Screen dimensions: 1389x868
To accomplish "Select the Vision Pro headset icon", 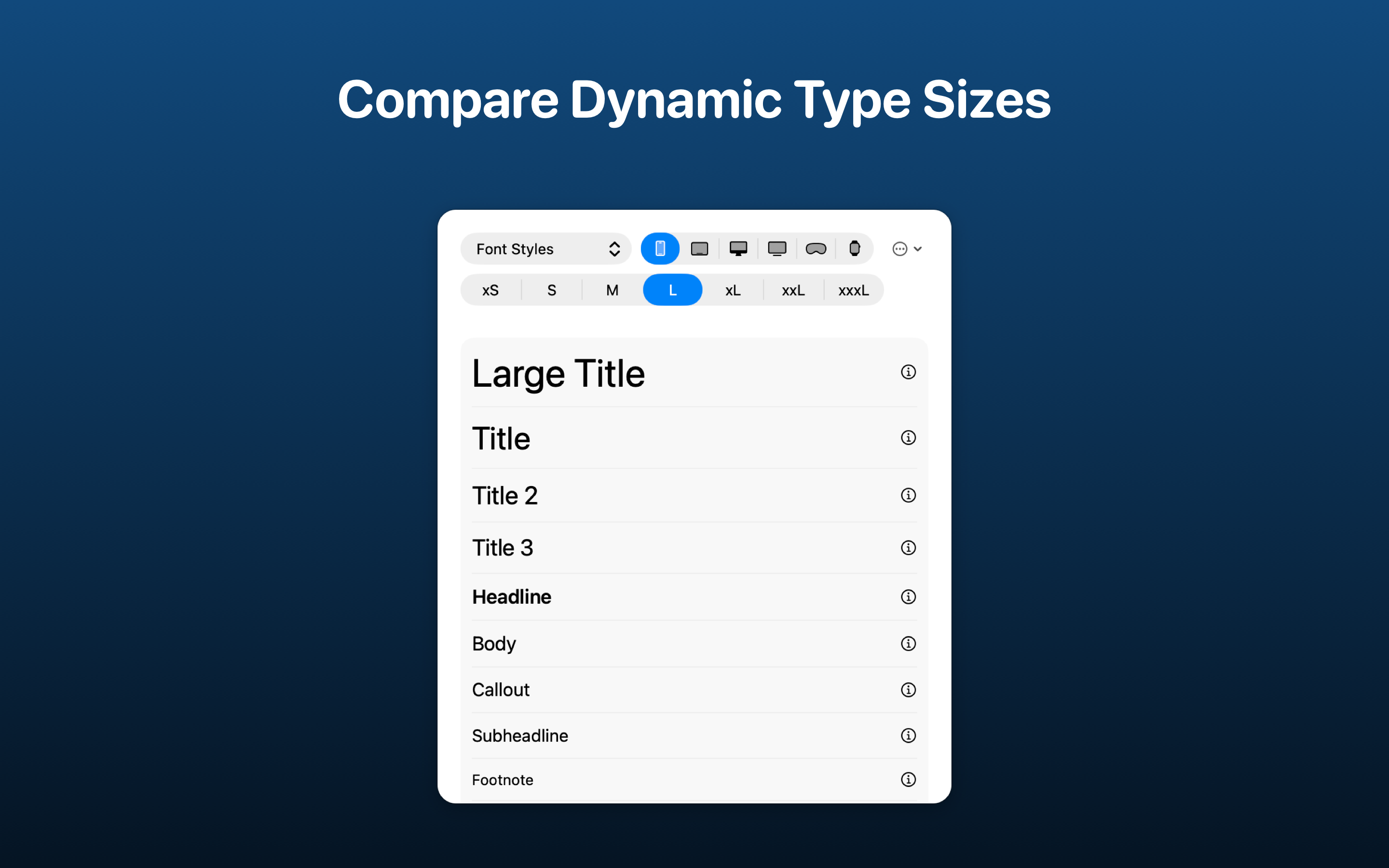I will 816,248.
